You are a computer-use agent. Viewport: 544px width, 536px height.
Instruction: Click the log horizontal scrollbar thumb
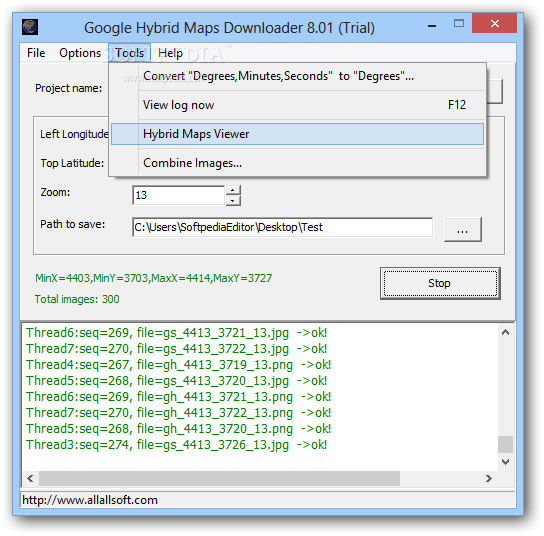(x=219, y=478)
